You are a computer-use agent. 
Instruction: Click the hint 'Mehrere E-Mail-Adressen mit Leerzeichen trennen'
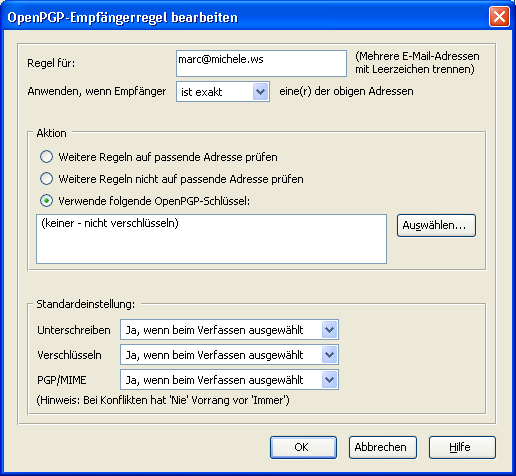[417, 63]
